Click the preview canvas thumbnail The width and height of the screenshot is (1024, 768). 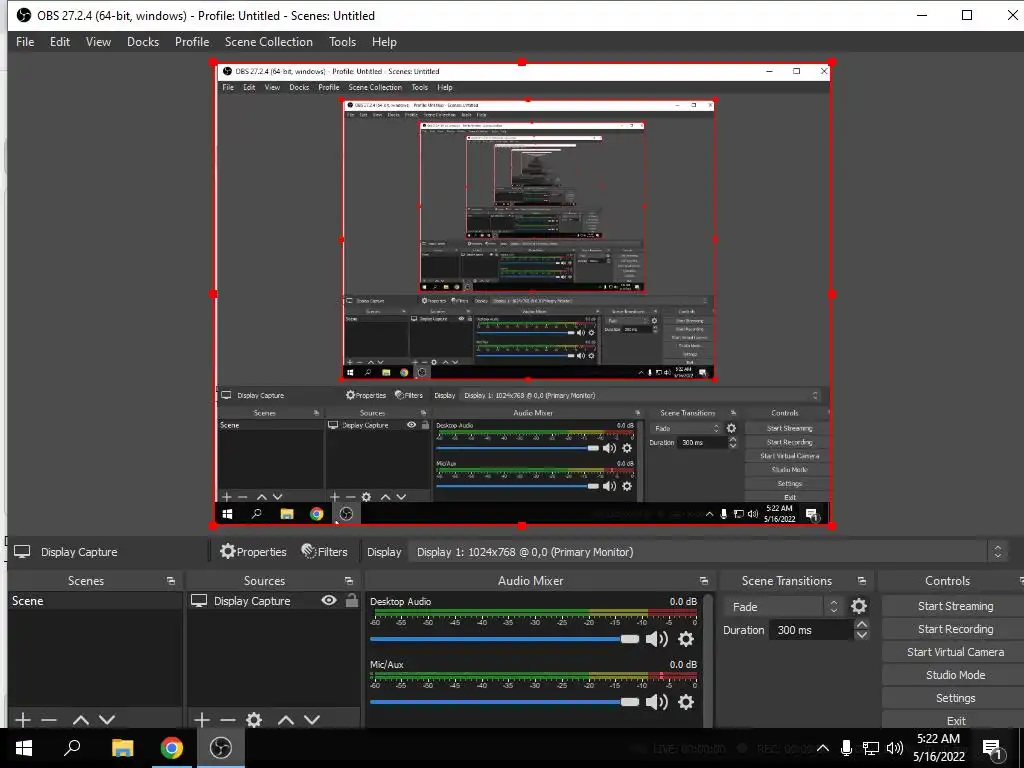(x=522, y=294)
